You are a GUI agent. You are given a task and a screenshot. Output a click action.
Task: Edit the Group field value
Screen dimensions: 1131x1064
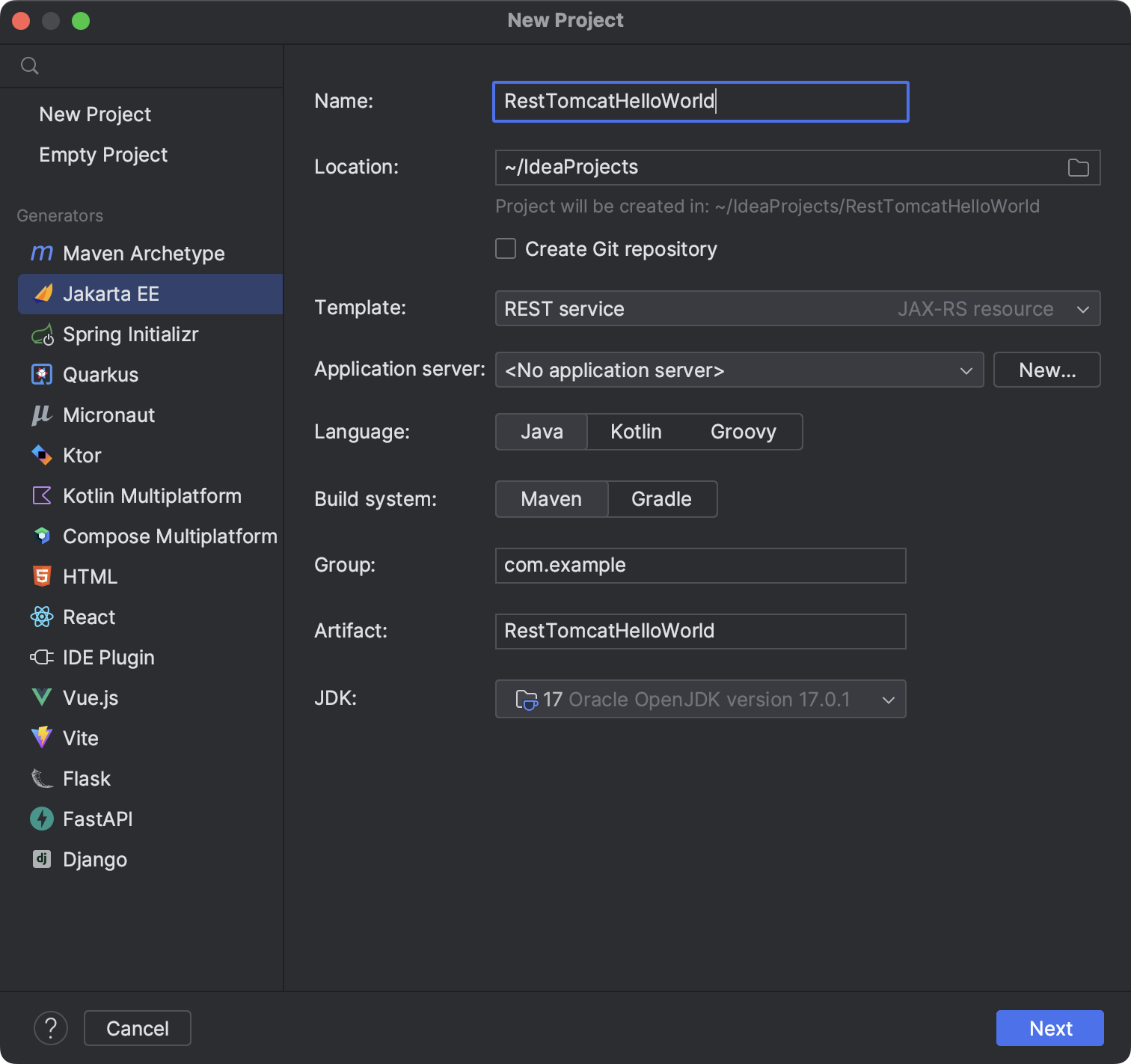point(700,566)
